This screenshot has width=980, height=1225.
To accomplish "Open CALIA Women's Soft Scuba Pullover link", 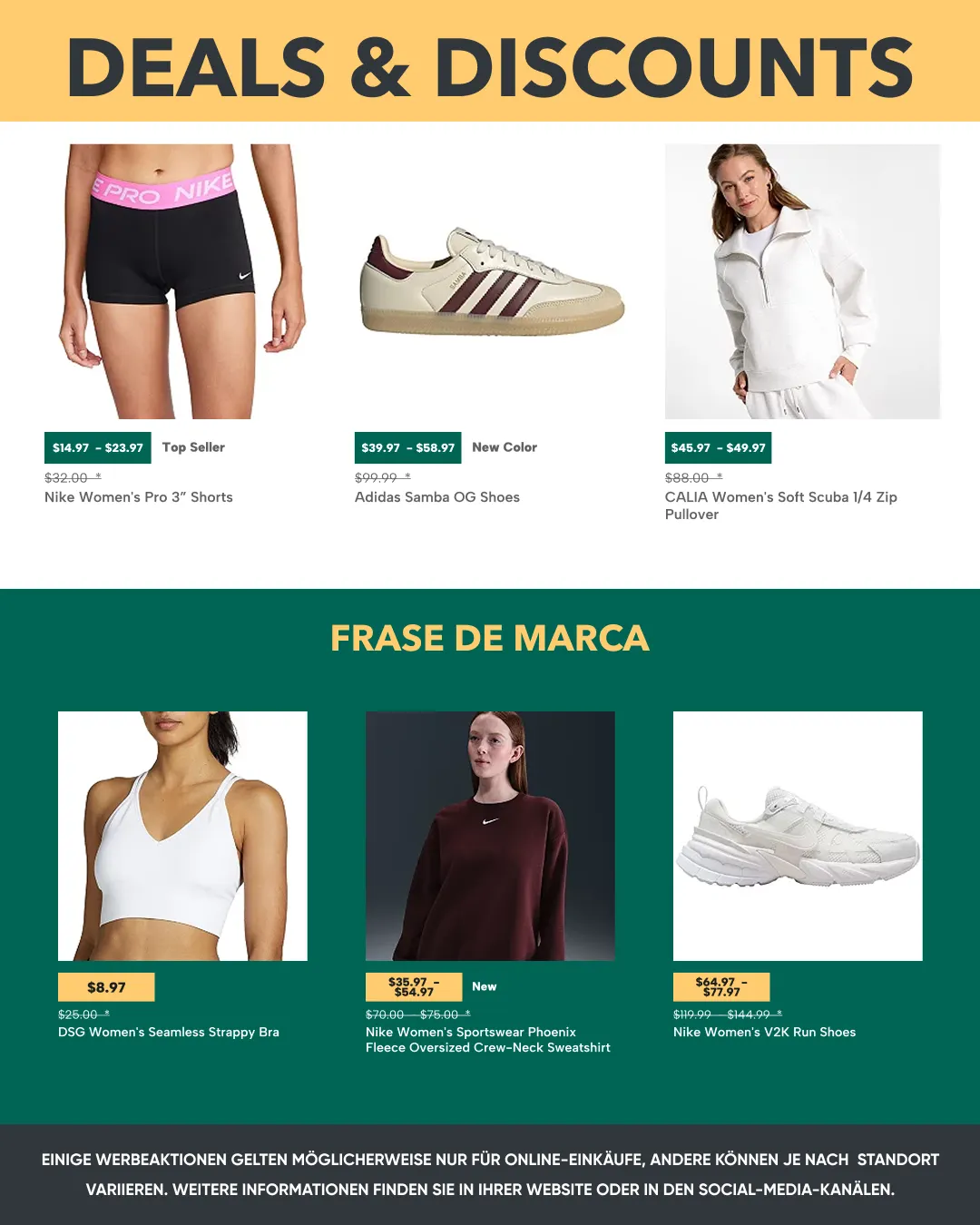I will [x=781, y=505].
